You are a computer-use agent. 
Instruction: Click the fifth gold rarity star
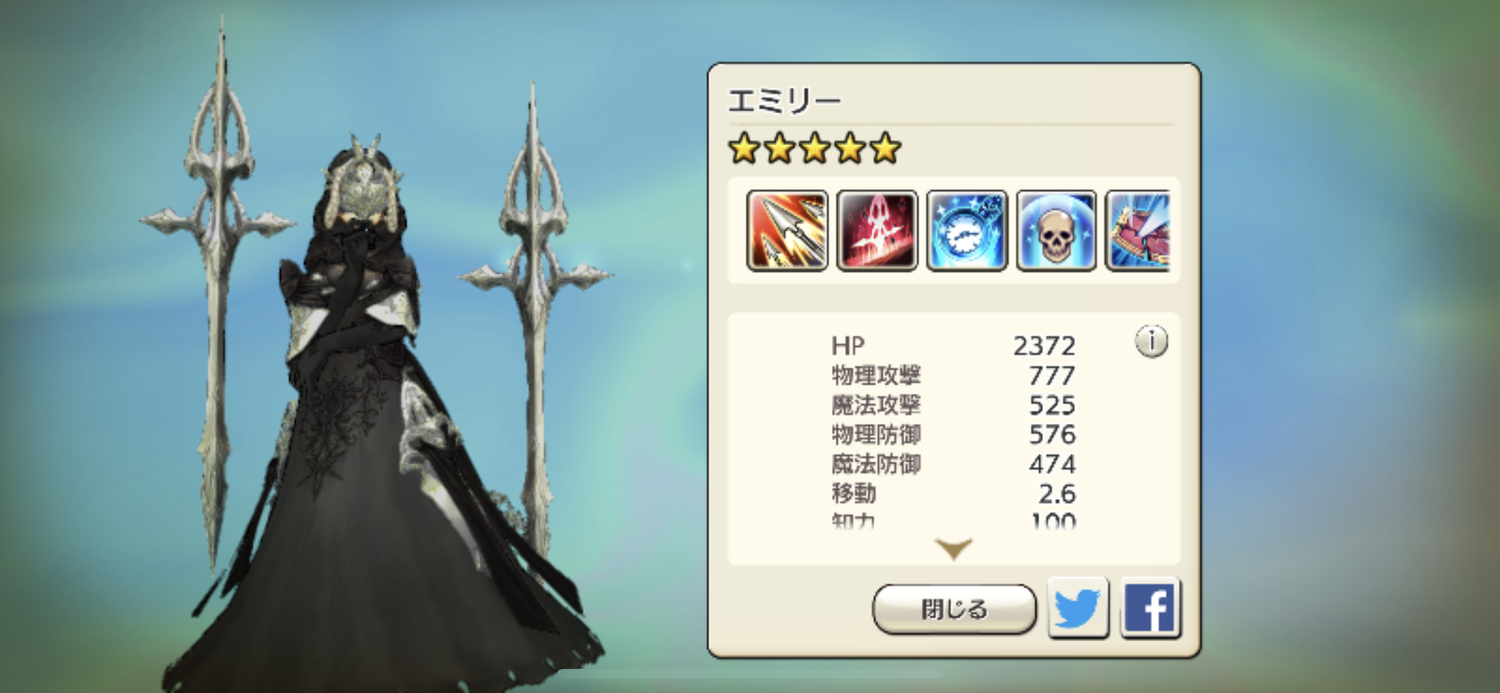coord(885,149)
